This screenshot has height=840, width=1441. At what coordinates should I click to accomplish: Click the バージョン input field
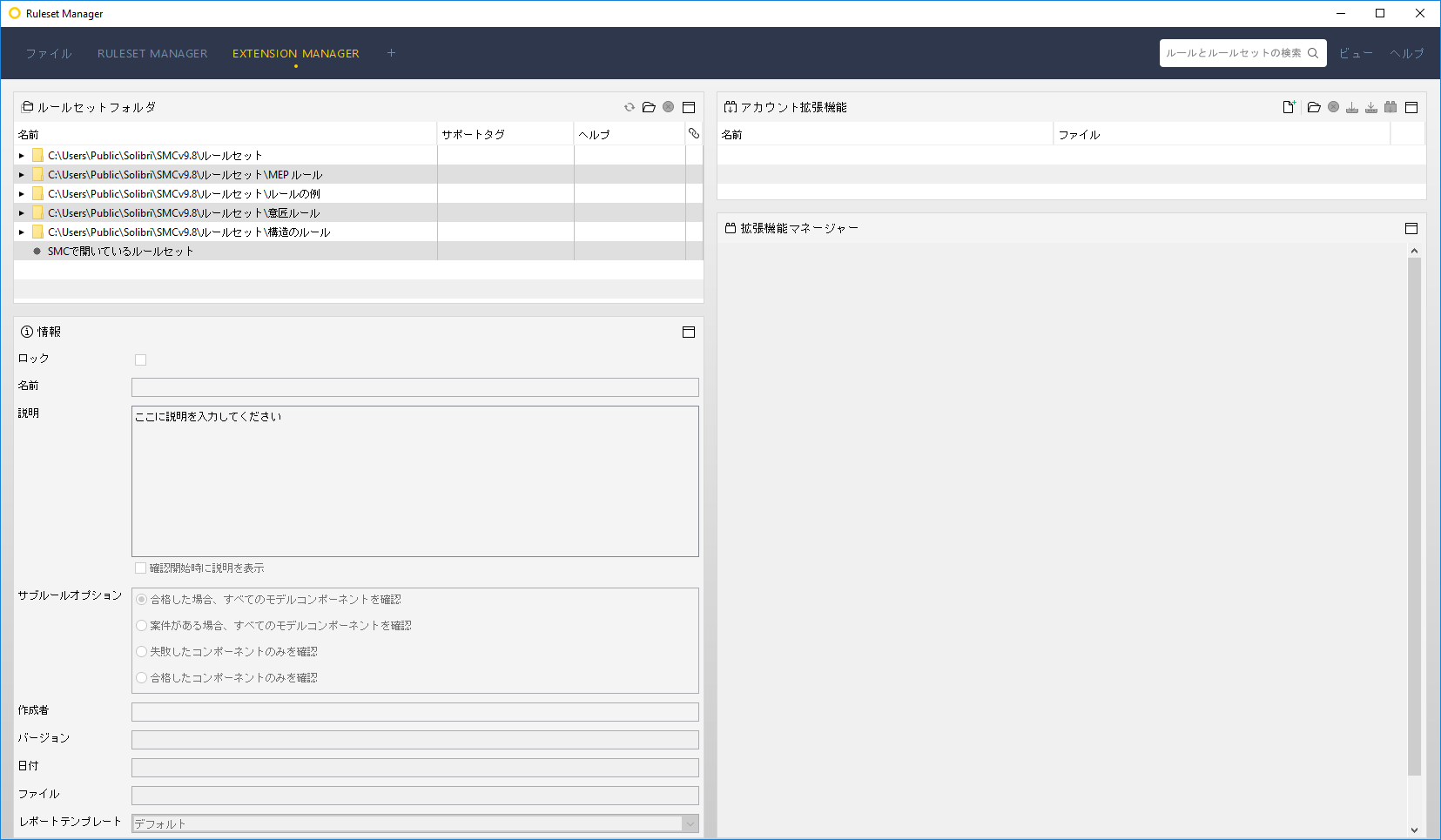coord(415,740)
